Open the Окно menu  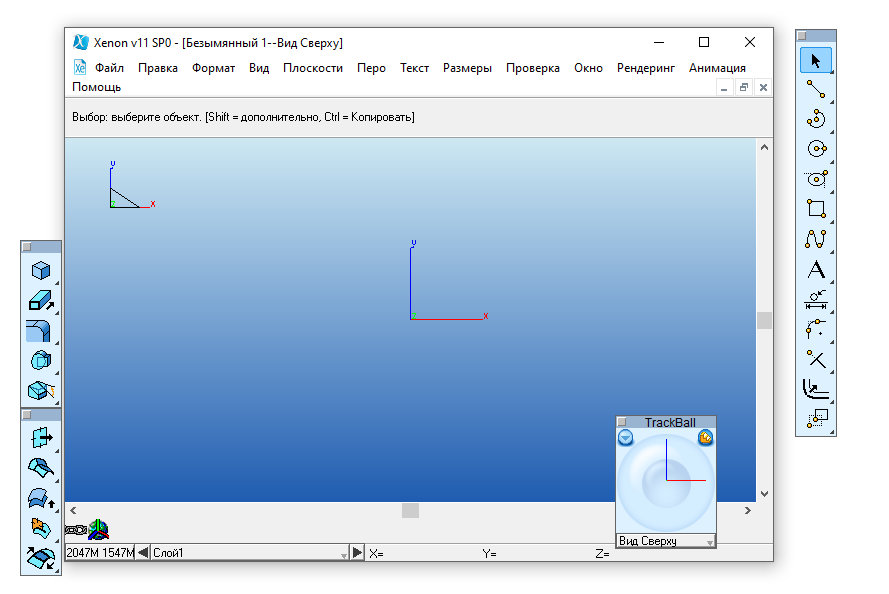(588, 68)
